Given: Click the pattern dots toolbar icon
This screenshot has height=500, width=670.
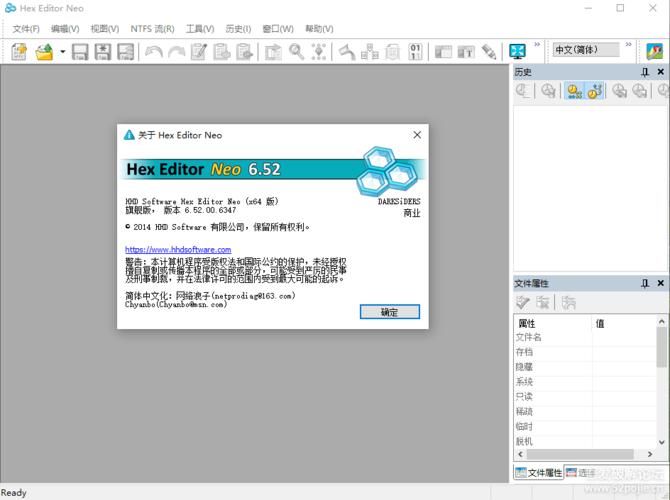Looking at the screenshot, I should (319, 52).
